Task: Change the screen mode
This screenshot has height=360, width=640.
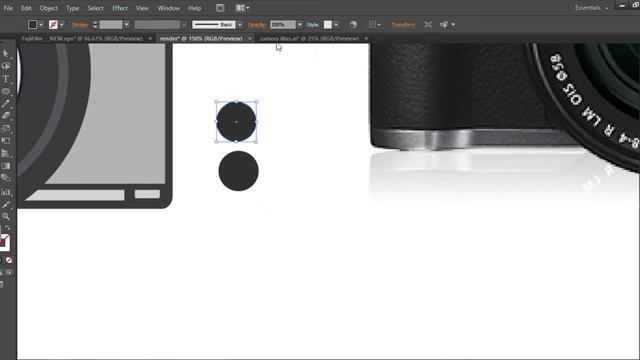Action: pos(2,284)
